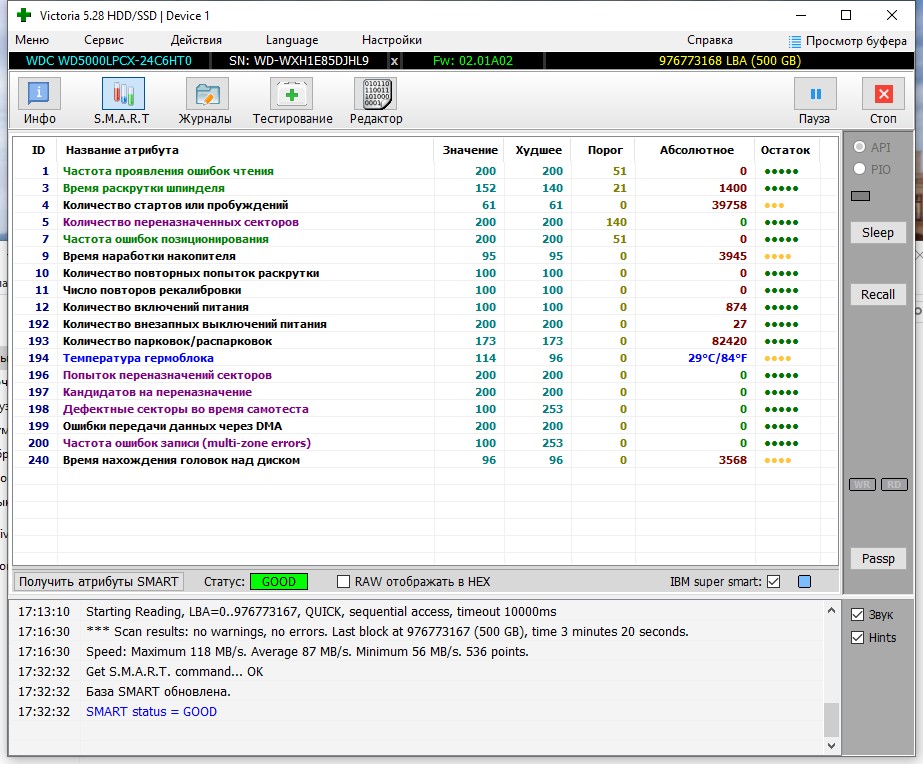Select row Время наработки накопителя
This screenshot has width=923, height=764.
(425, 256)
